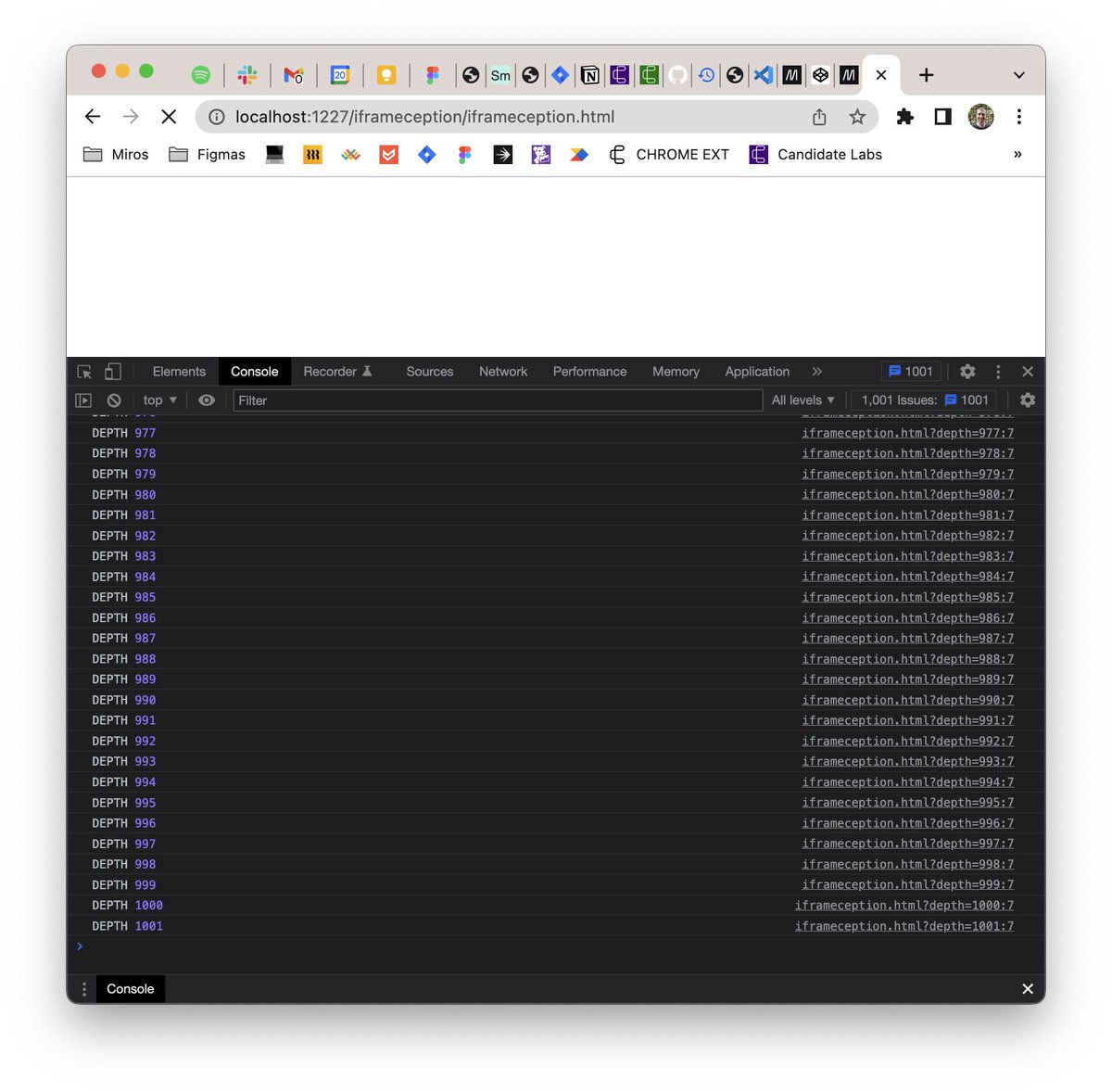Activate the inspect element picker

(x=84, y=372)
